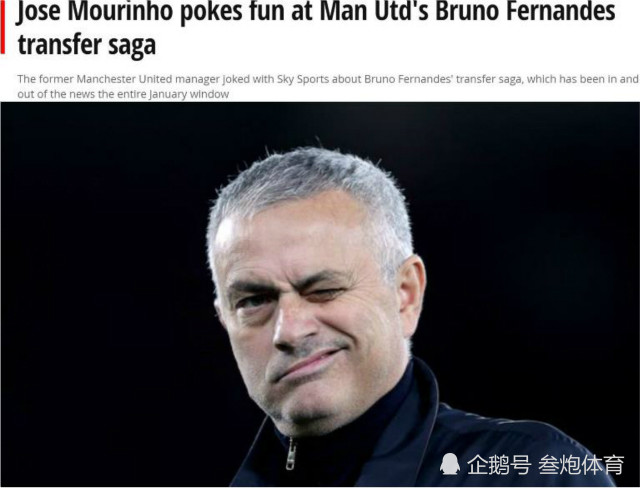
Task: Click the man's winking eye in the photo
Action: tap(325, 293)
